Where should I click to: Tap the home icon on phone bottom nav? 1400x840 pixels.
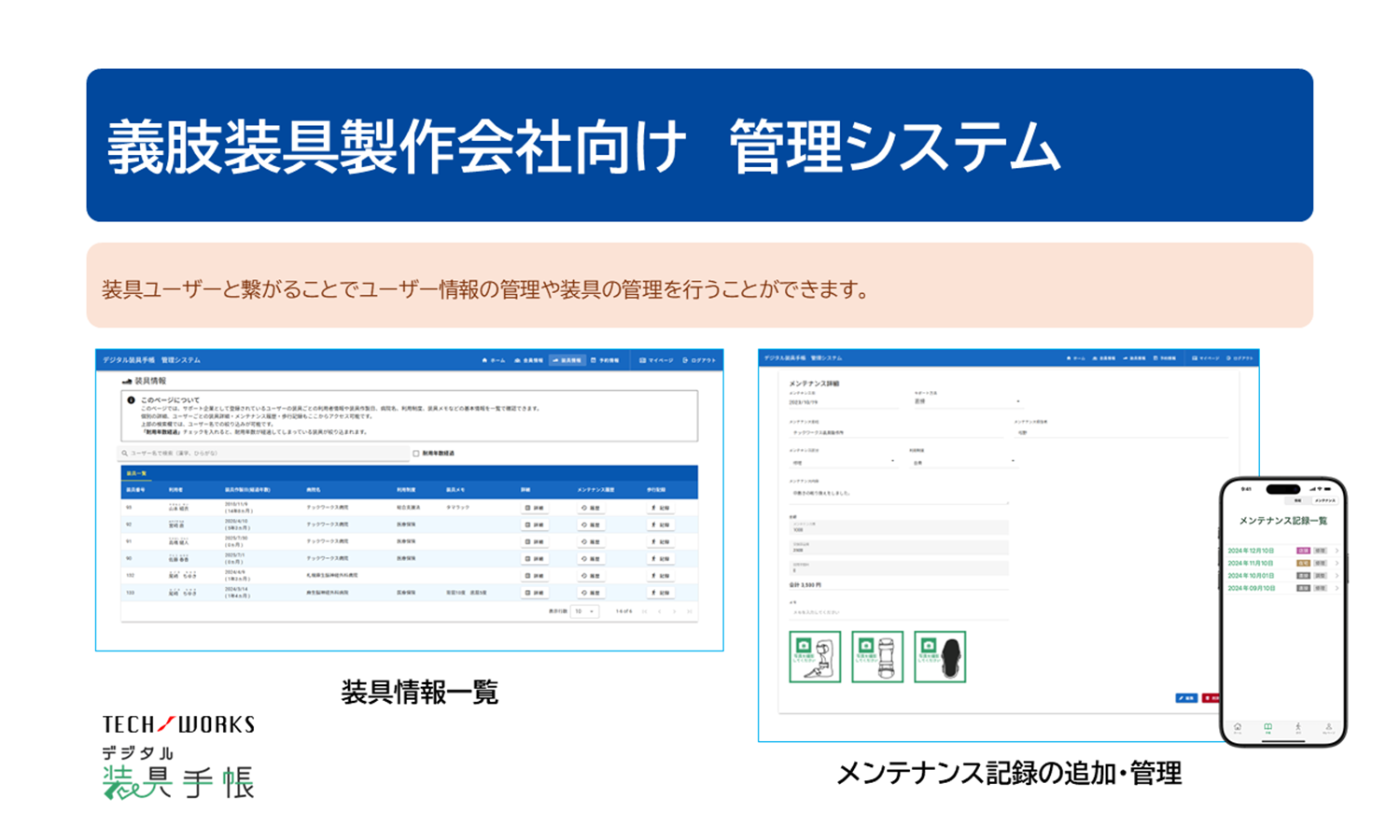[x=1238, y=725]
